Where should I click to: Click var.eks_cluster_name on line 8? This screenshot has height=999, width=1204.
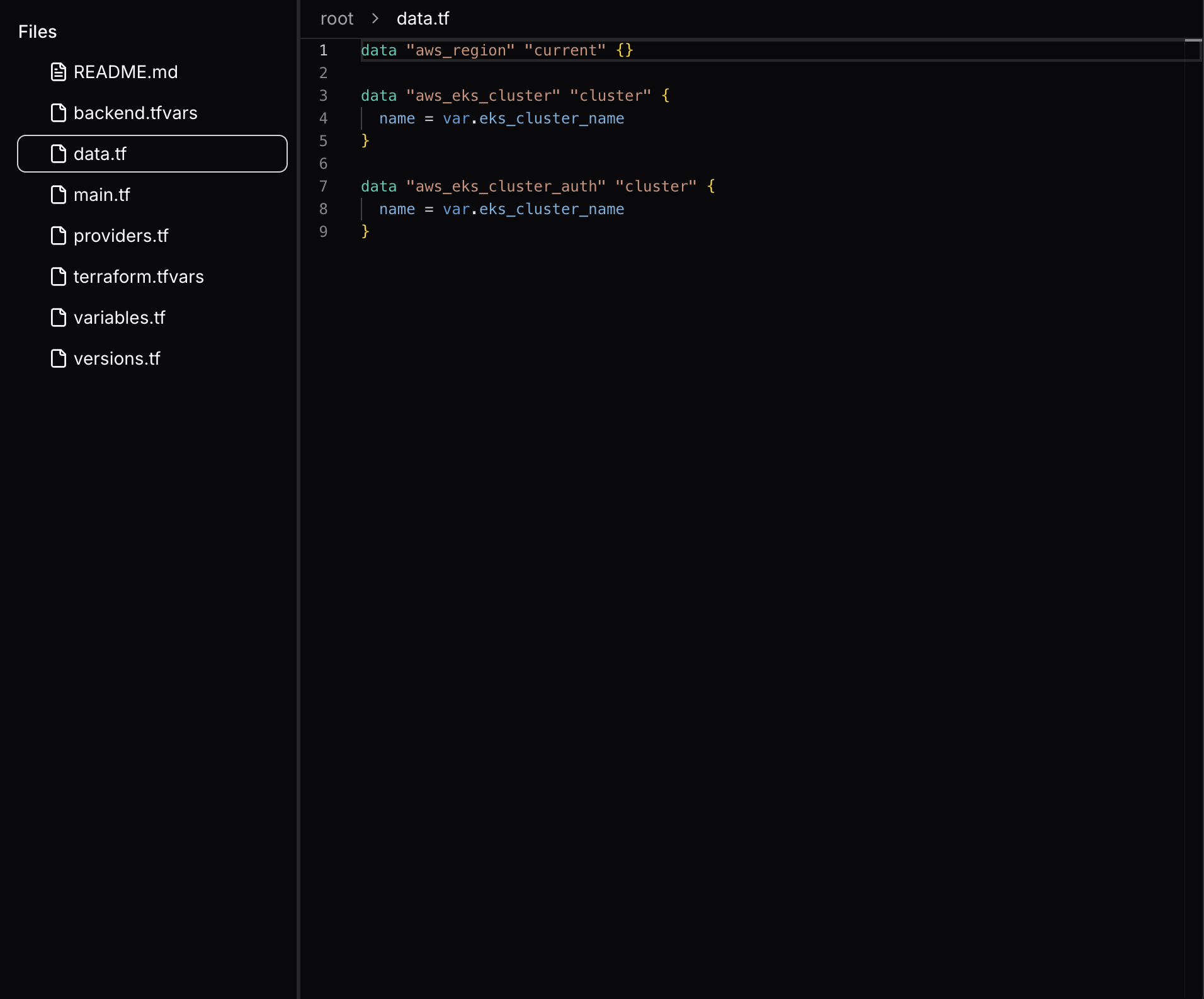point(533,209)
